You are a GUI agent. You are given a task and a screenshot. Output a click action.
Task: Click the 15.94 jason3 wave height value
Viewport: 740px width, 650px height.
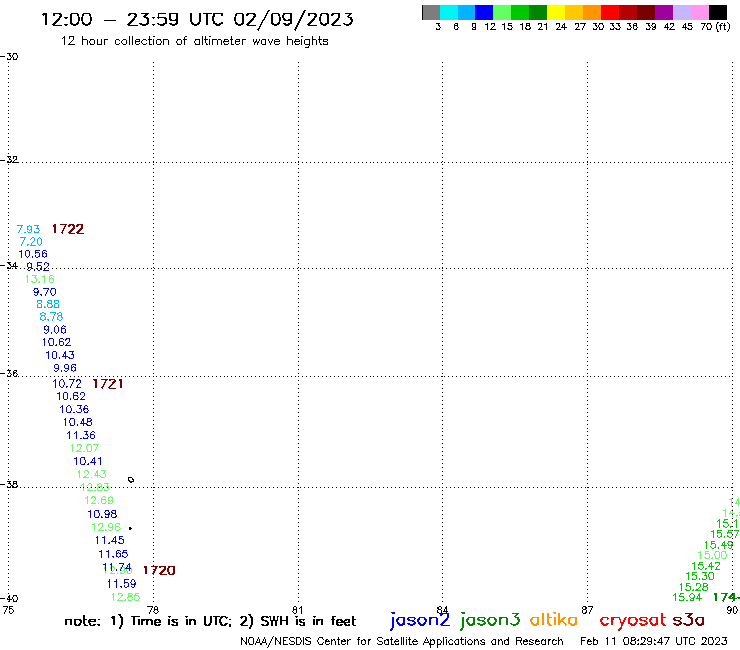click(687, 598)
